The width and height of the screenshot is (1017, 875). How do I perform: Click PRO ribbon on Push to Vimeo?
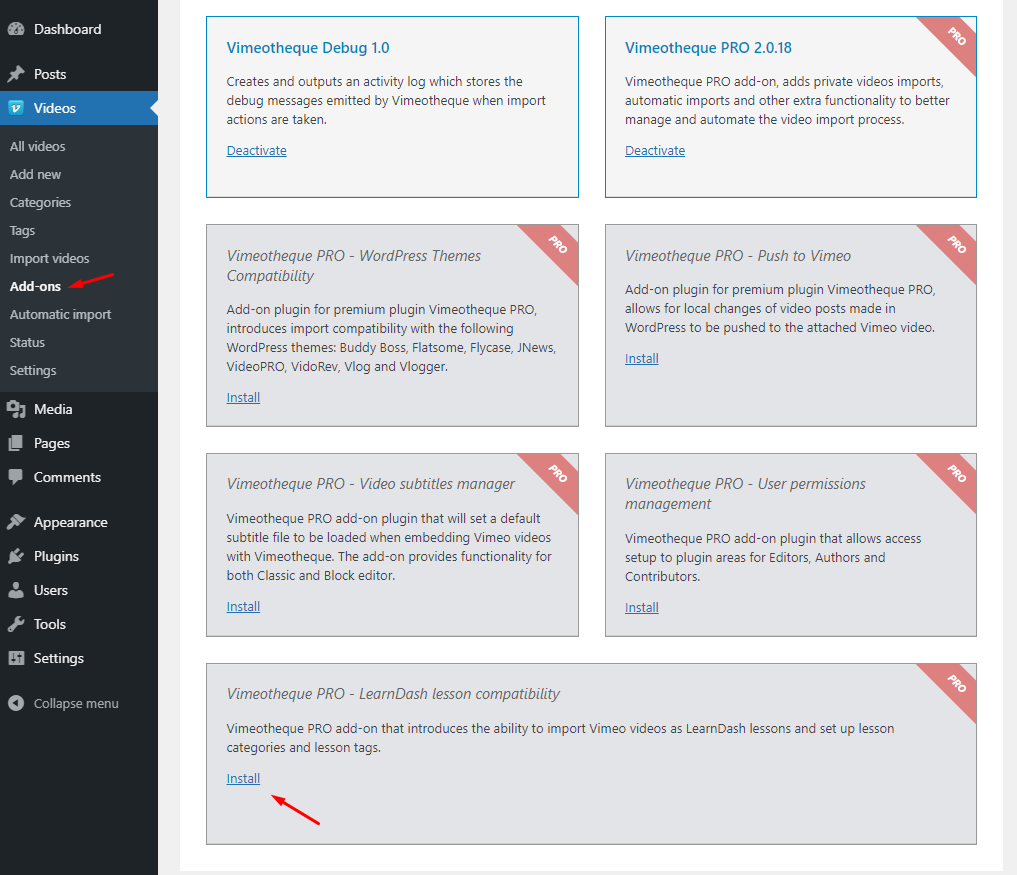pos(955,245)
